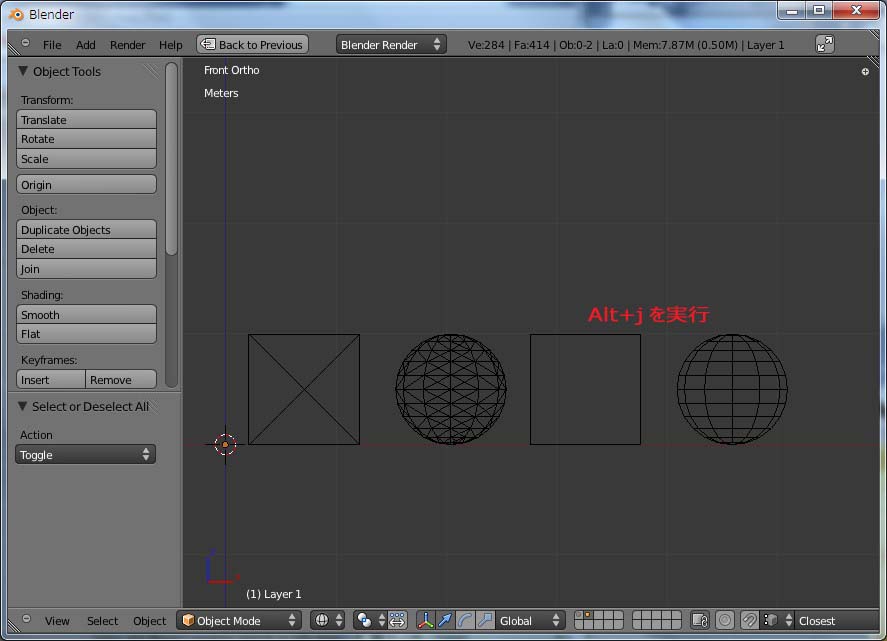Enable the rotate manipulator arc

[x=465, y=621]
